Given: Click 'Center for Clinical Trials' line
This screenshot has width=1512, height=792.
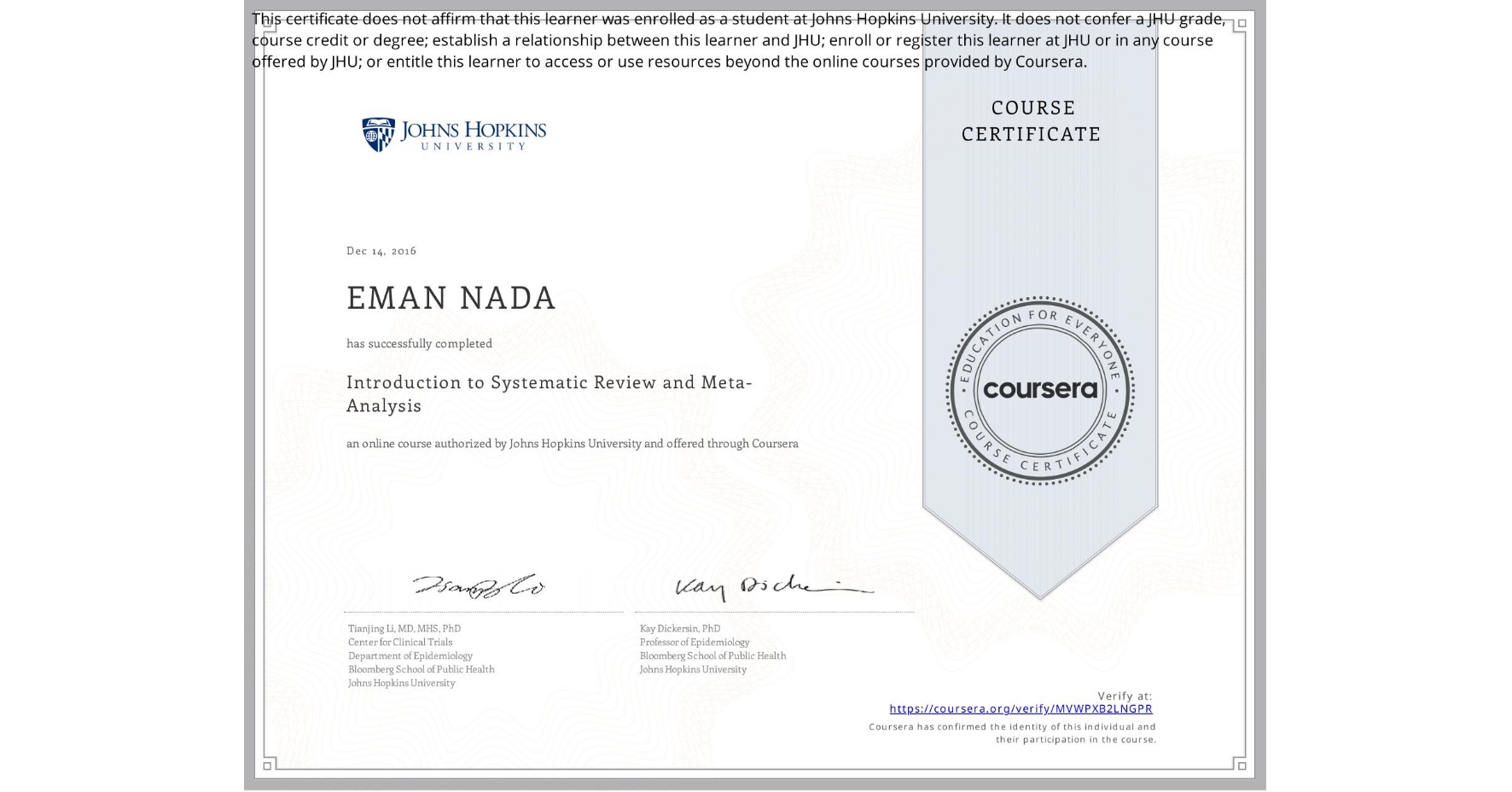Looking at the screenshot, I should [x=400, y=643].
